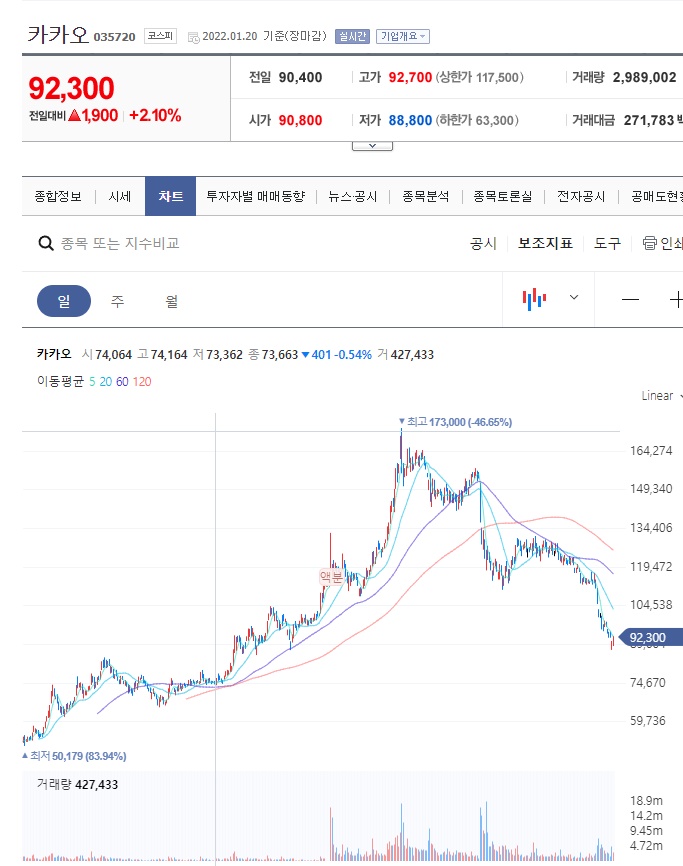This screenshot has width=683, height=866.
Task: Click the printer icon
Action: (x=650, y=243)
